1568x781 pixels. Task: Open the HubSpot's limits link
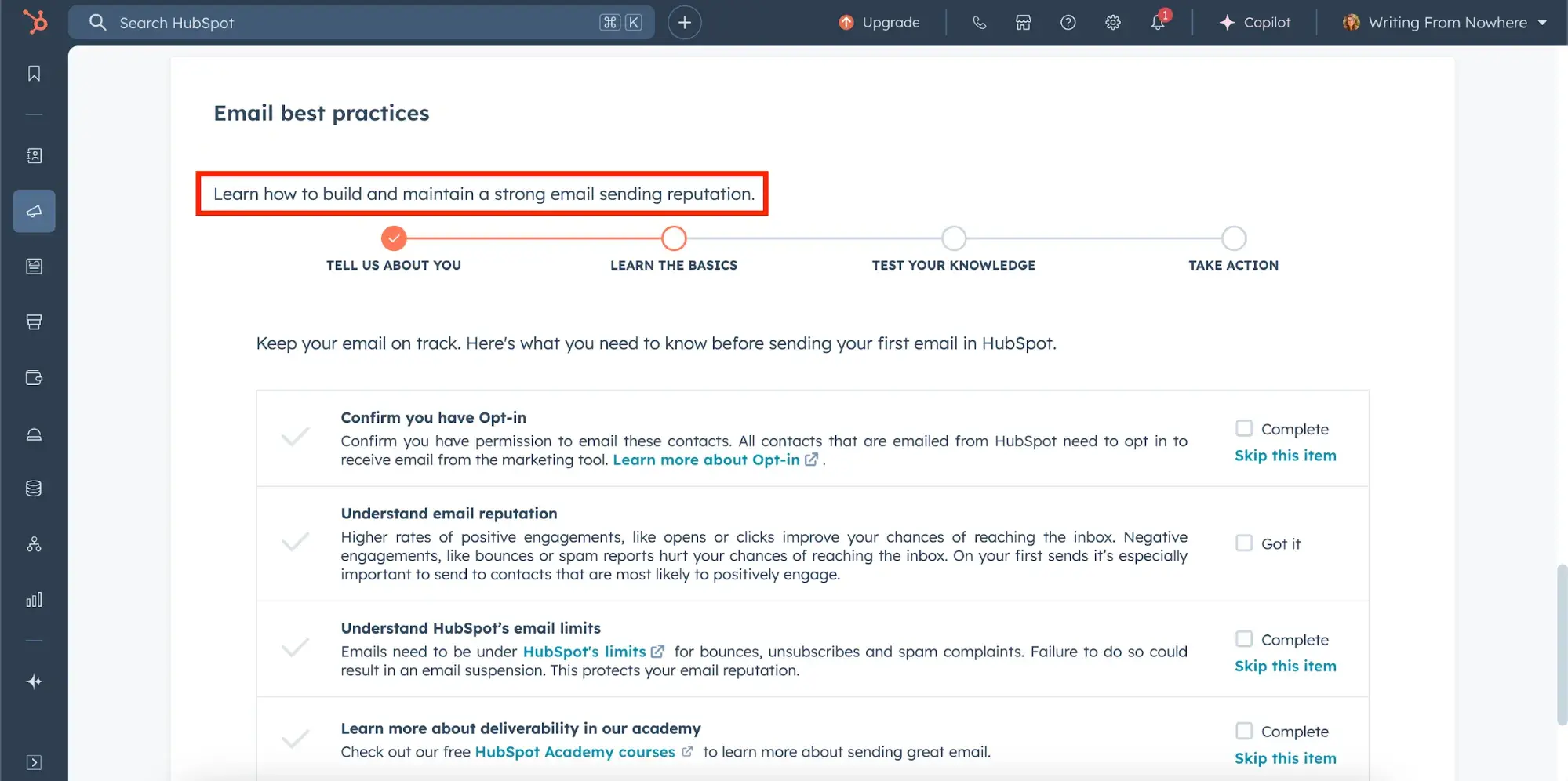pos(593,652)
